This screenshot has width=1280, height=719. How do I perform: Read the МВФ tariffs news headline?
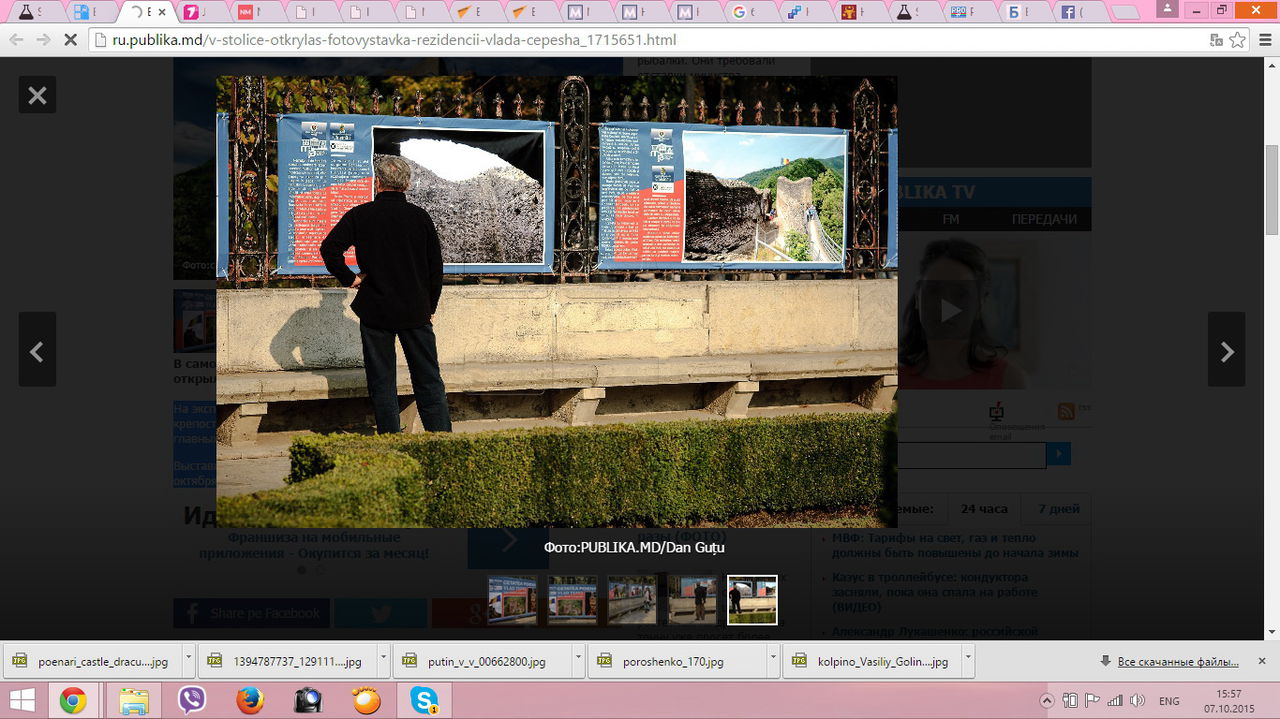(955, 545)
